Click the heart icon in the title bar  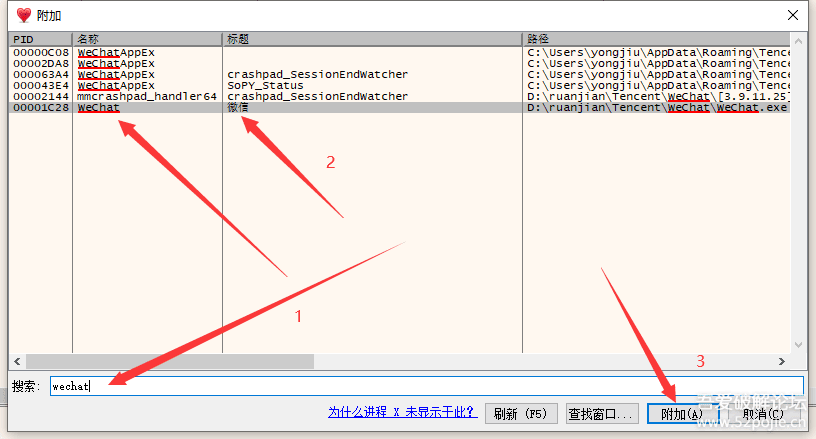(24, 15)
